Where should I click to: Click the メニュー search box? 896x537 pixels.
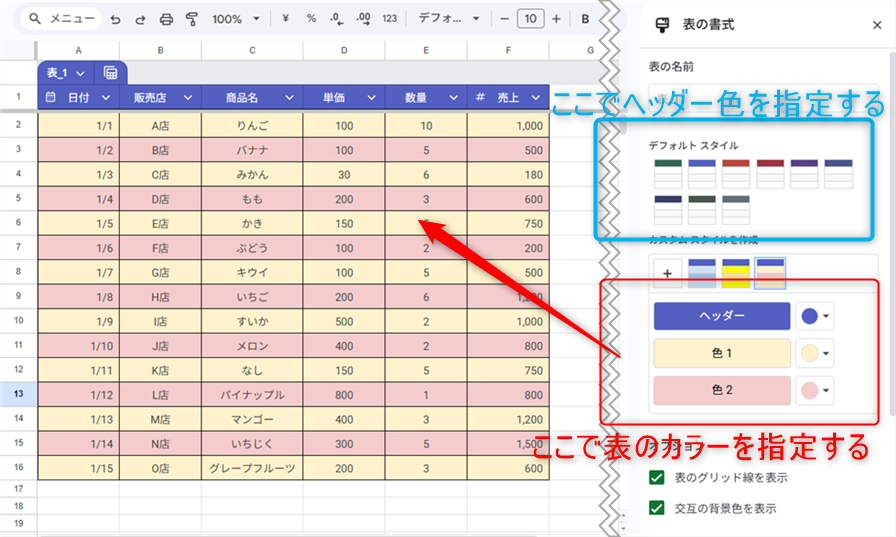click(x=62, y=19)
